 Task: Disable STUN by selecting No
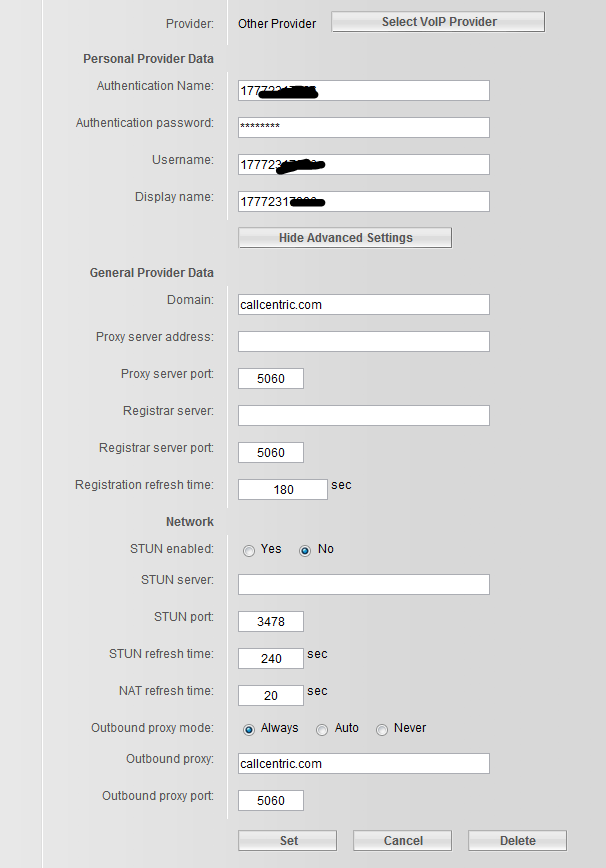pyautogui.click(x=304, y=549)
